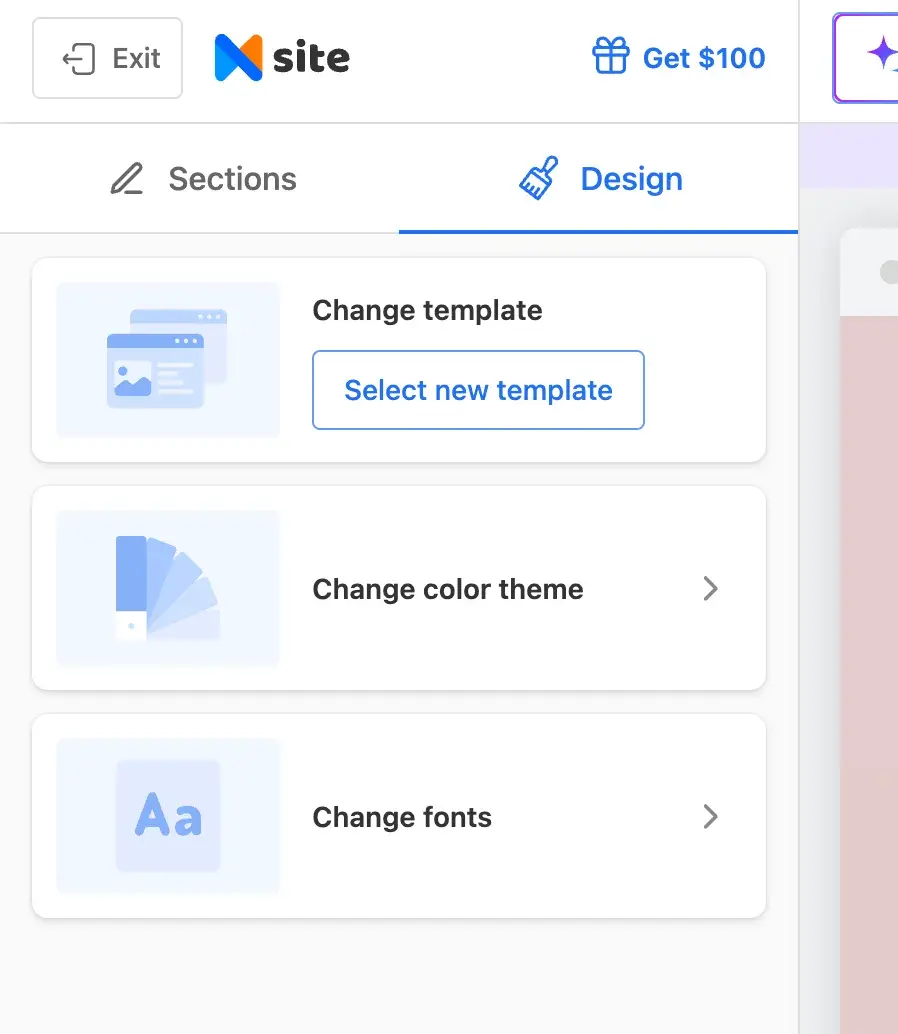Click the Aa fonts illustration
The width and height of the screenshot is (898, 1034).
coord(167,816)
